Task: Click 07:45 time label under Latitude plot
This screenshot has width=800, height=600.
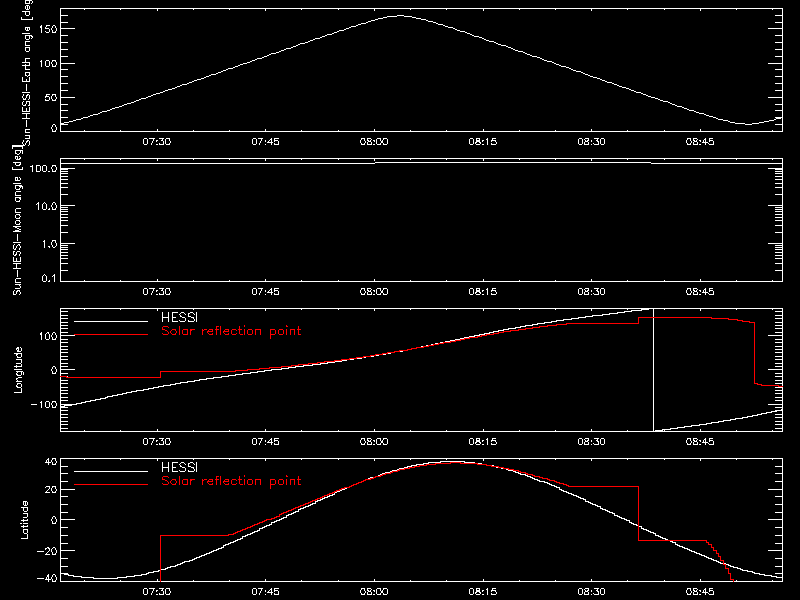Action: [x=265, y=592]
